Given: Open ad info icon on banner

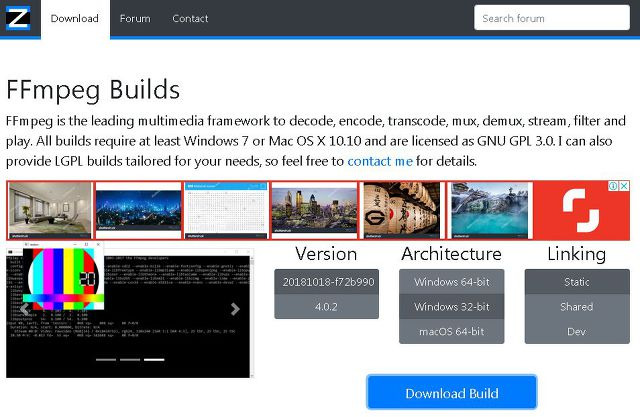Looking at the screenshot, I should pyautogui.click(x=613, y=186).
